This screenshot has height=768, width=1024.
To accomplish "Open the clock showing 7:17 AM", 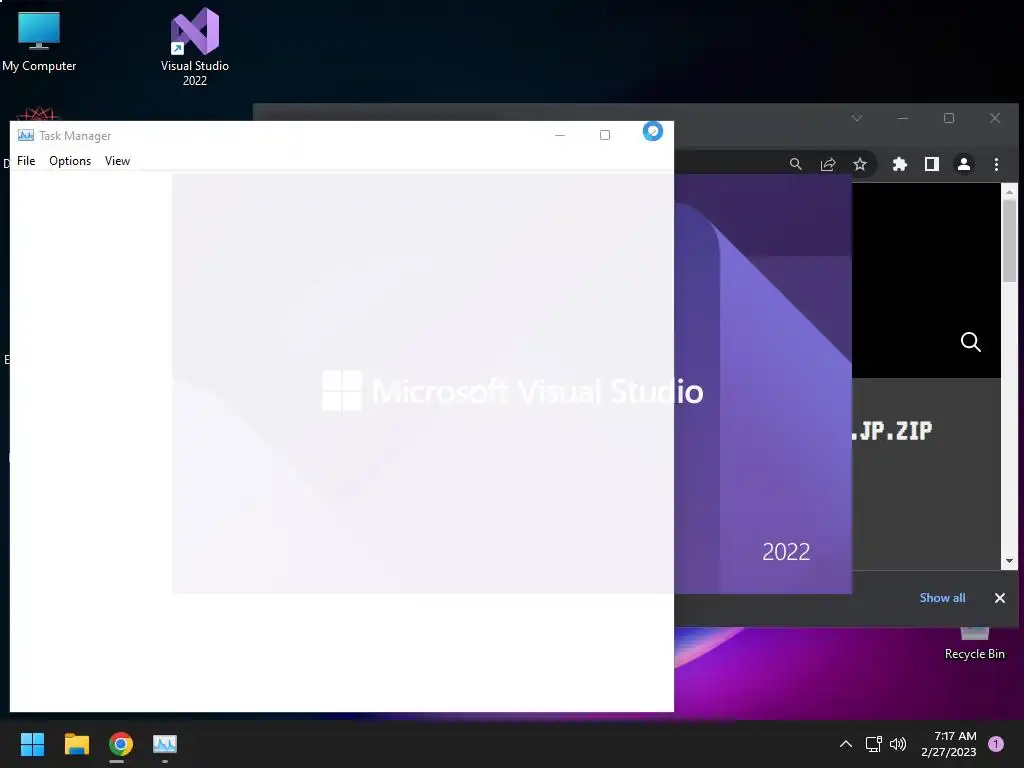I will point(949,744).
